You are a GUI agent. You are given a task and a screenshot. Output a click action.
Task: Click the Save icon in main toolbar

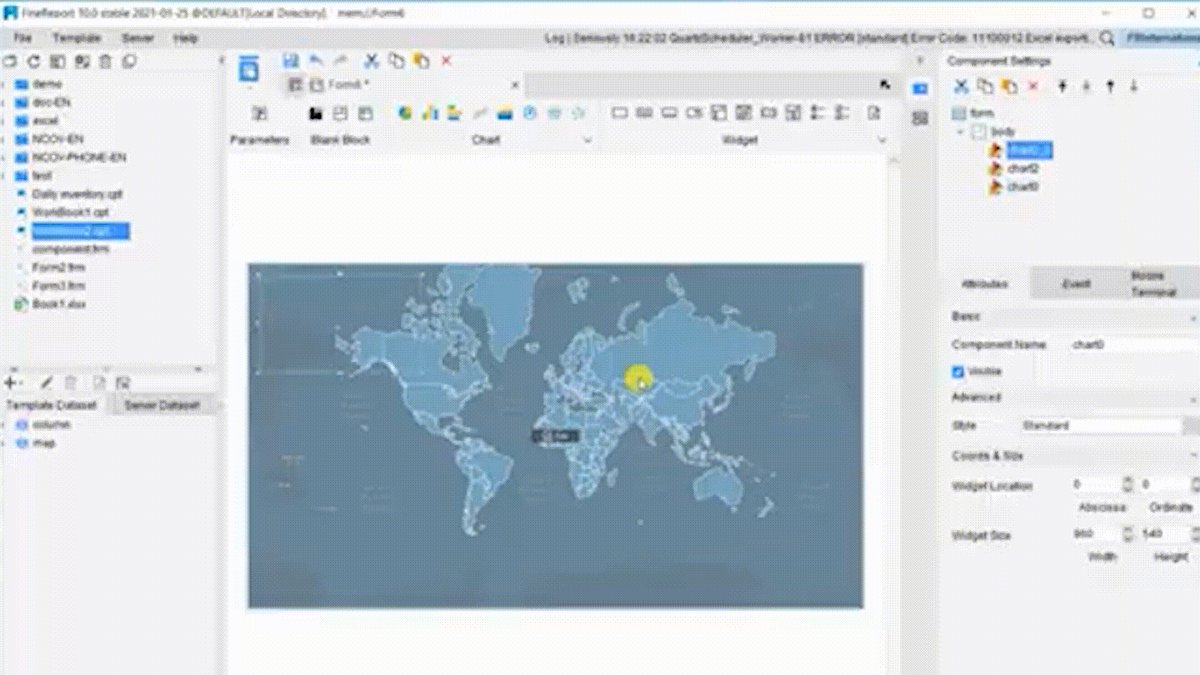(x=291, y=61)
